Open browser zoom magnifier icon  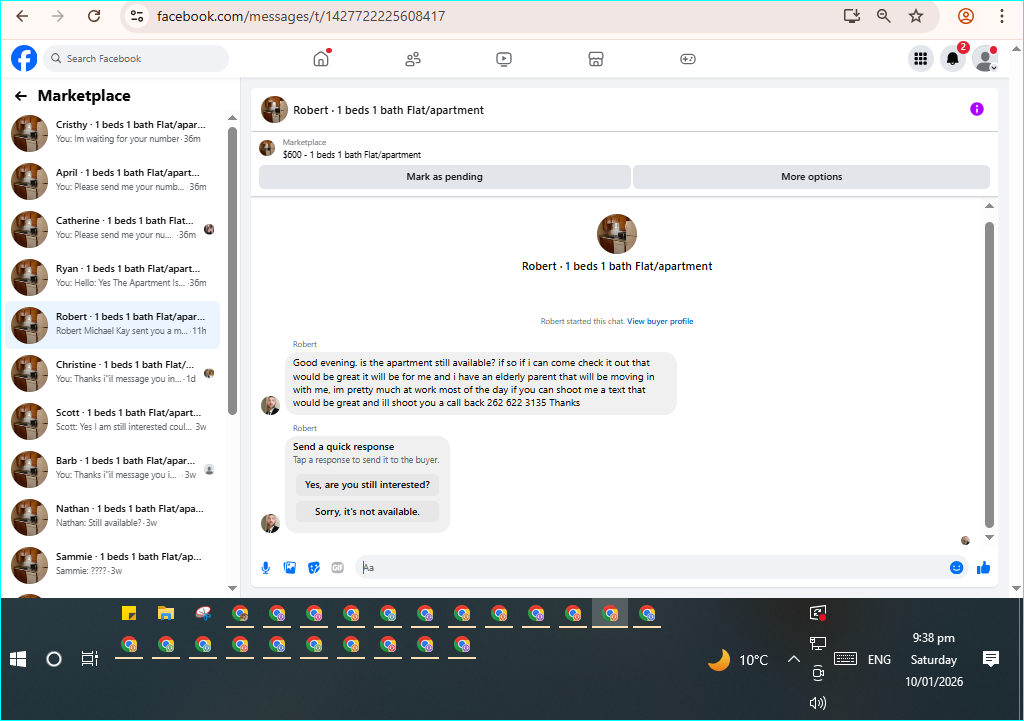[x=884, y=16]
